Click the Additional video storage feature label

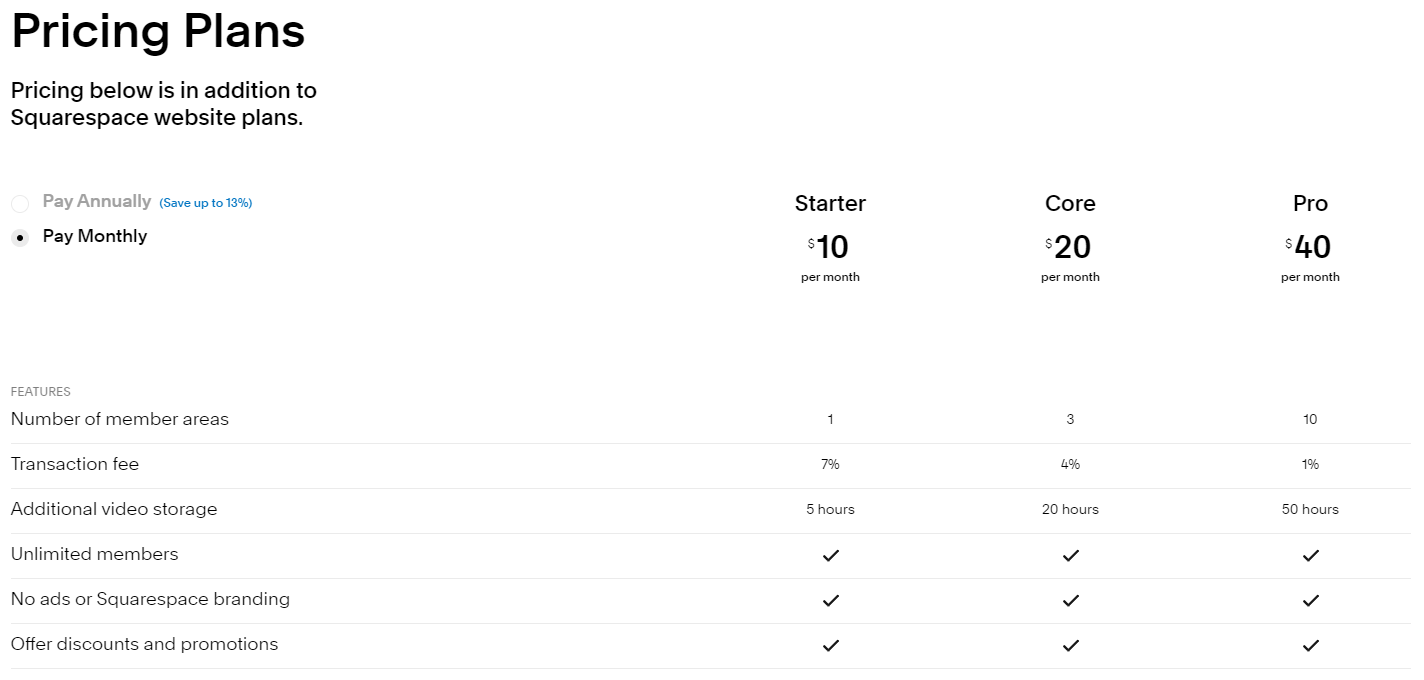point(114,509)
